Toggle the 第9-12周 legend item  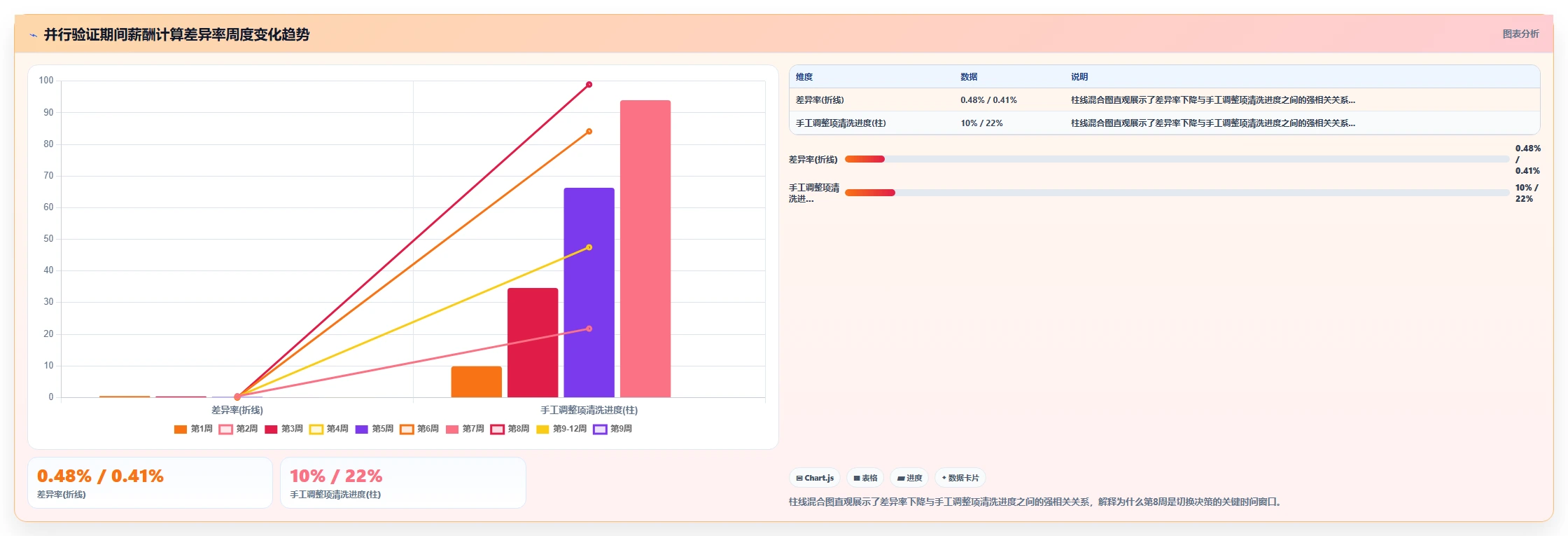[x=561, y=429]
